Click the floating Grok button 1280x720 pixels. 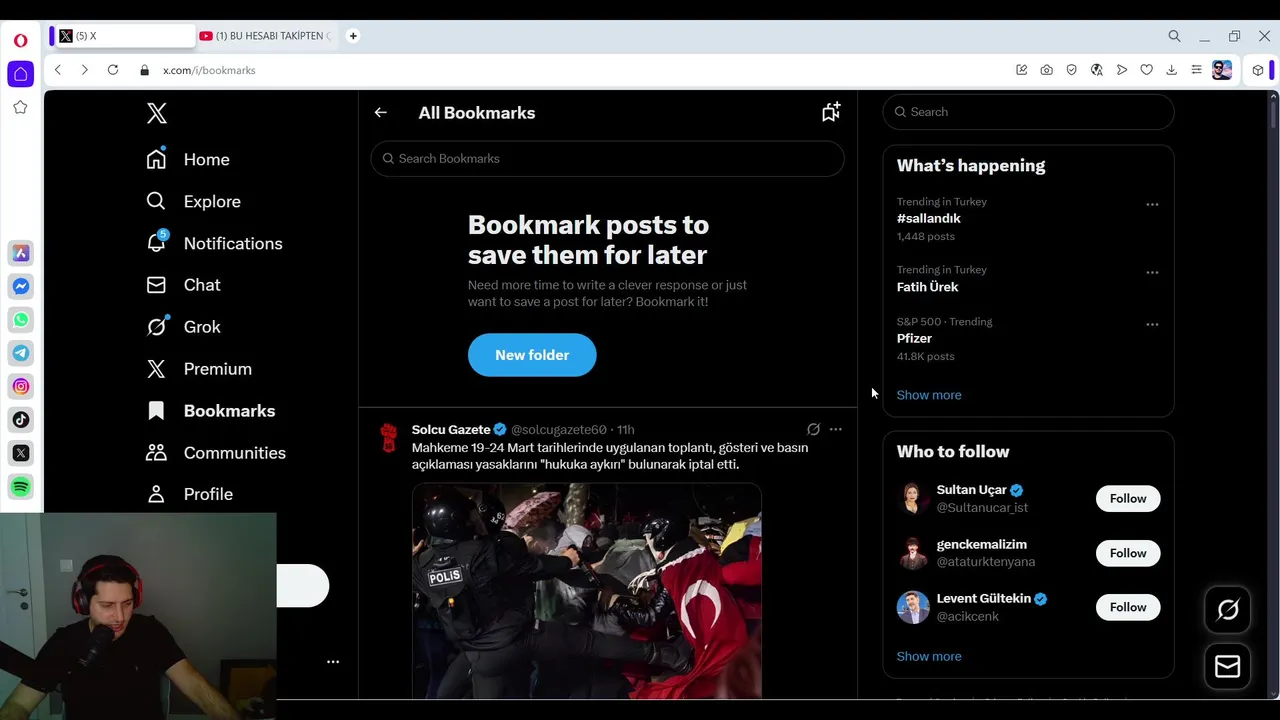(x=1228, y=609)
